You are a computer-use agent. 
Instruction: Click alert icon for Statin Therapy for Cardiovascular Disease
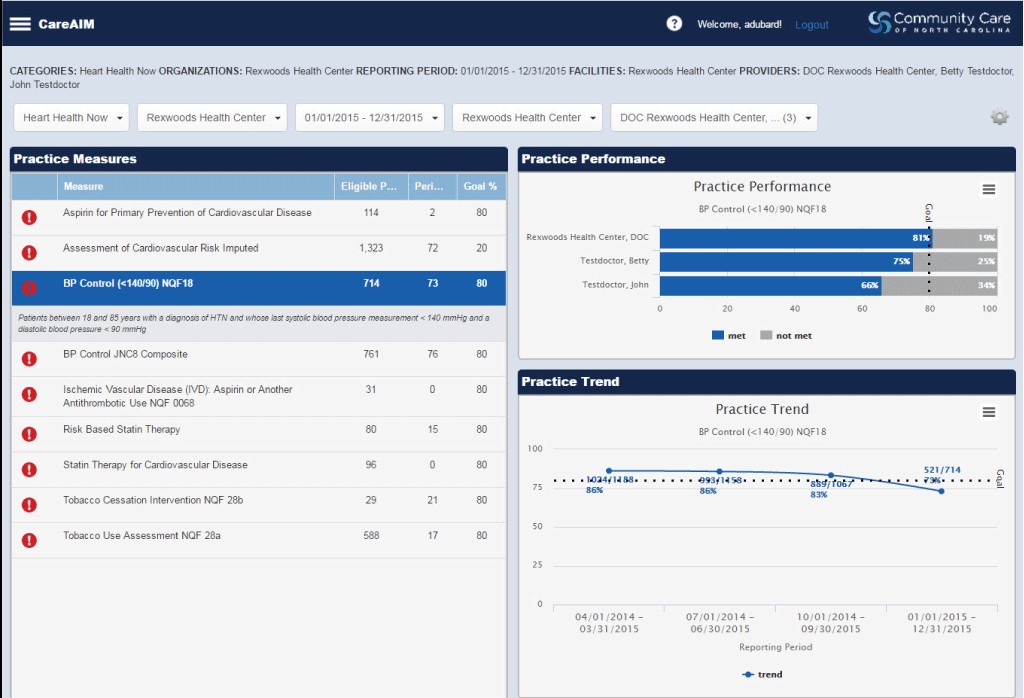[x=29, y=469]
